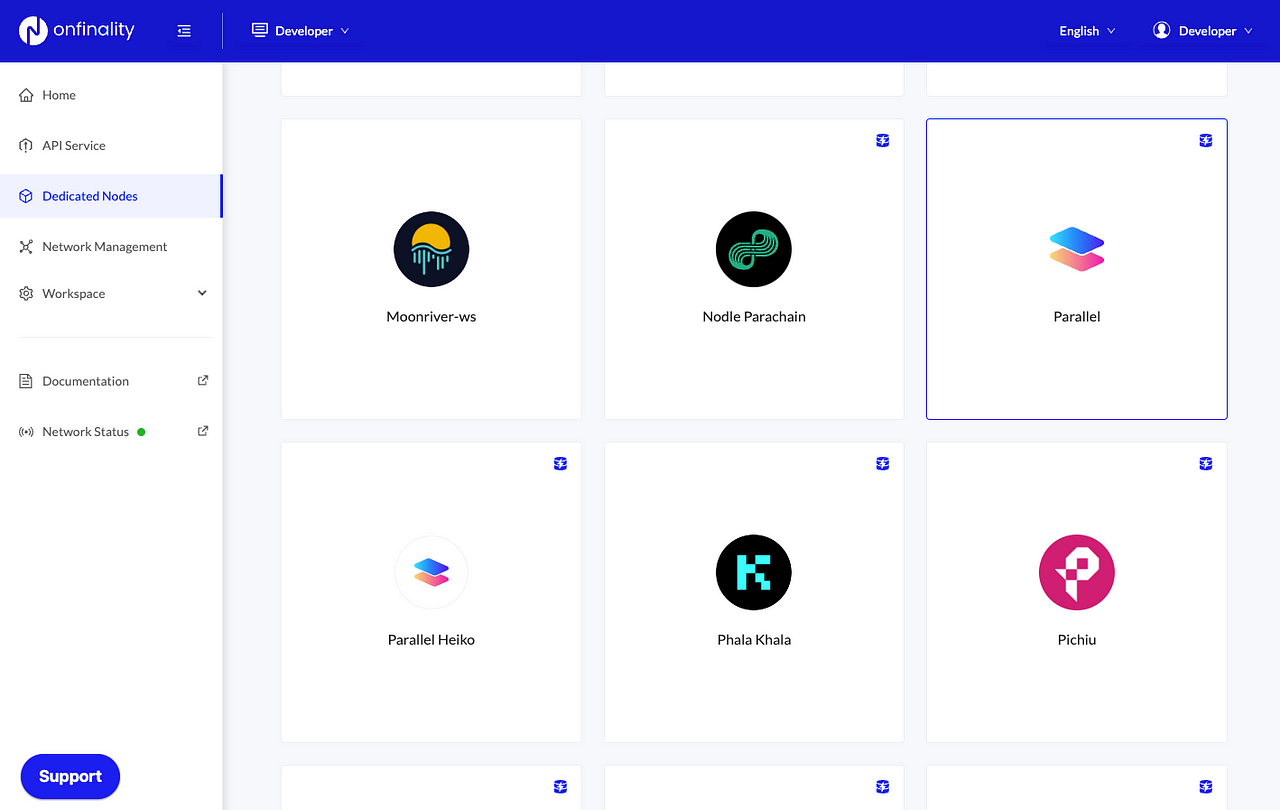
Task: Click the "Pichiu" card name
Action: [x=1077, y=640]
